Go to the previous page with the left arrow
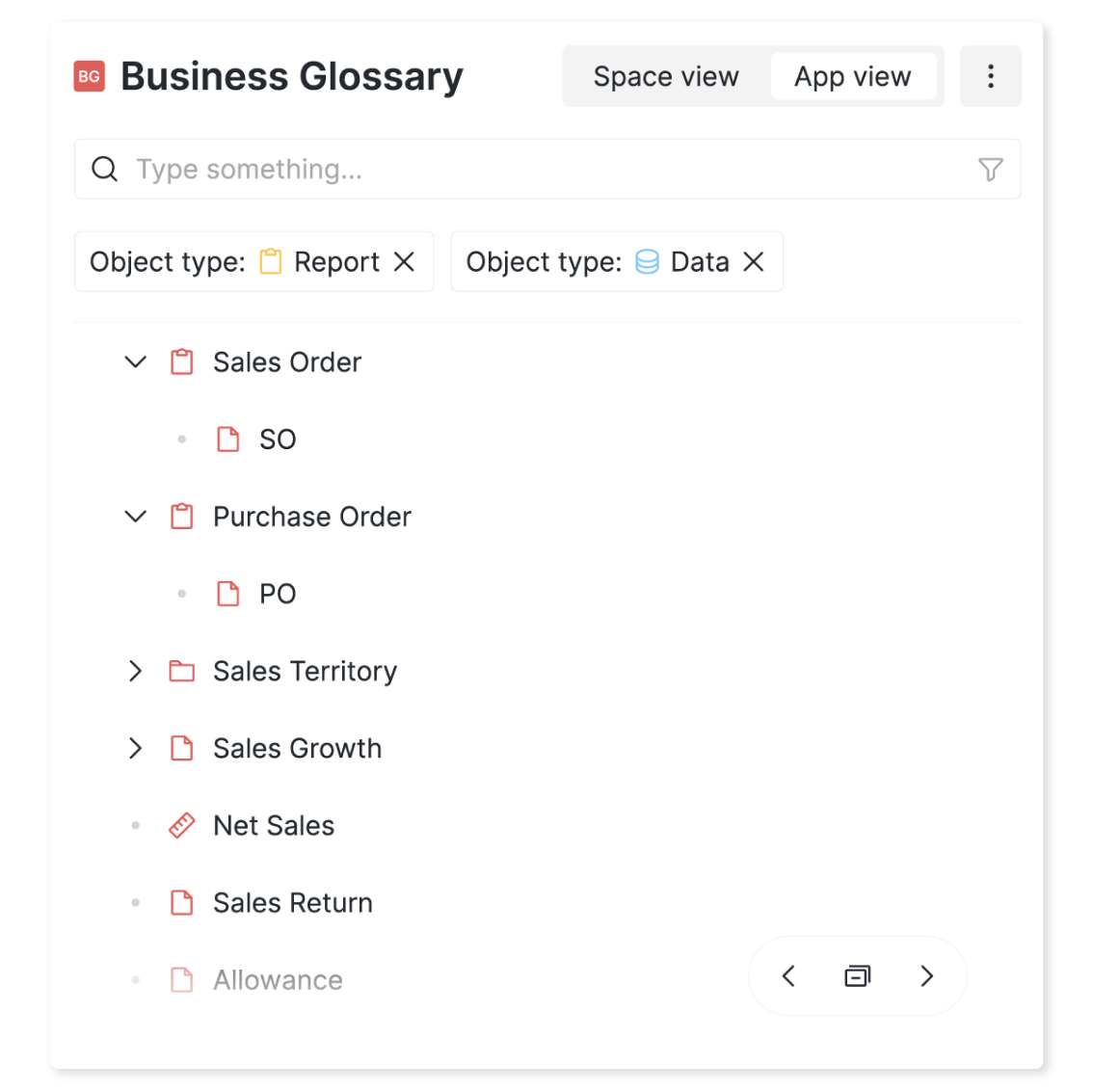 787,975
